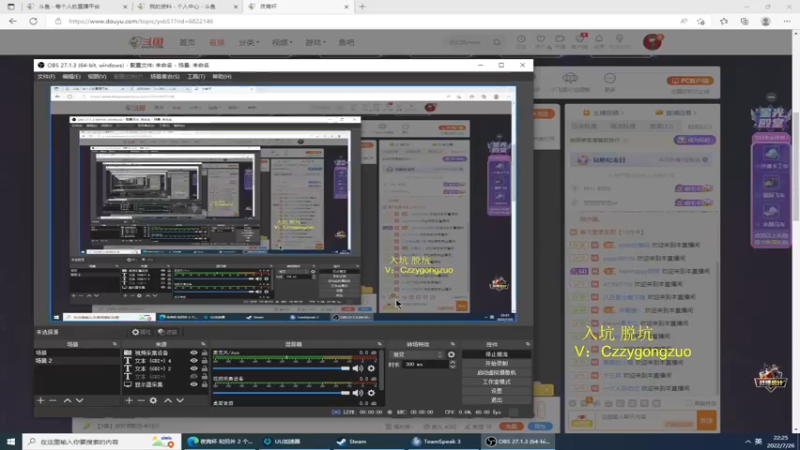Remove selected source with minus icon

141,401
